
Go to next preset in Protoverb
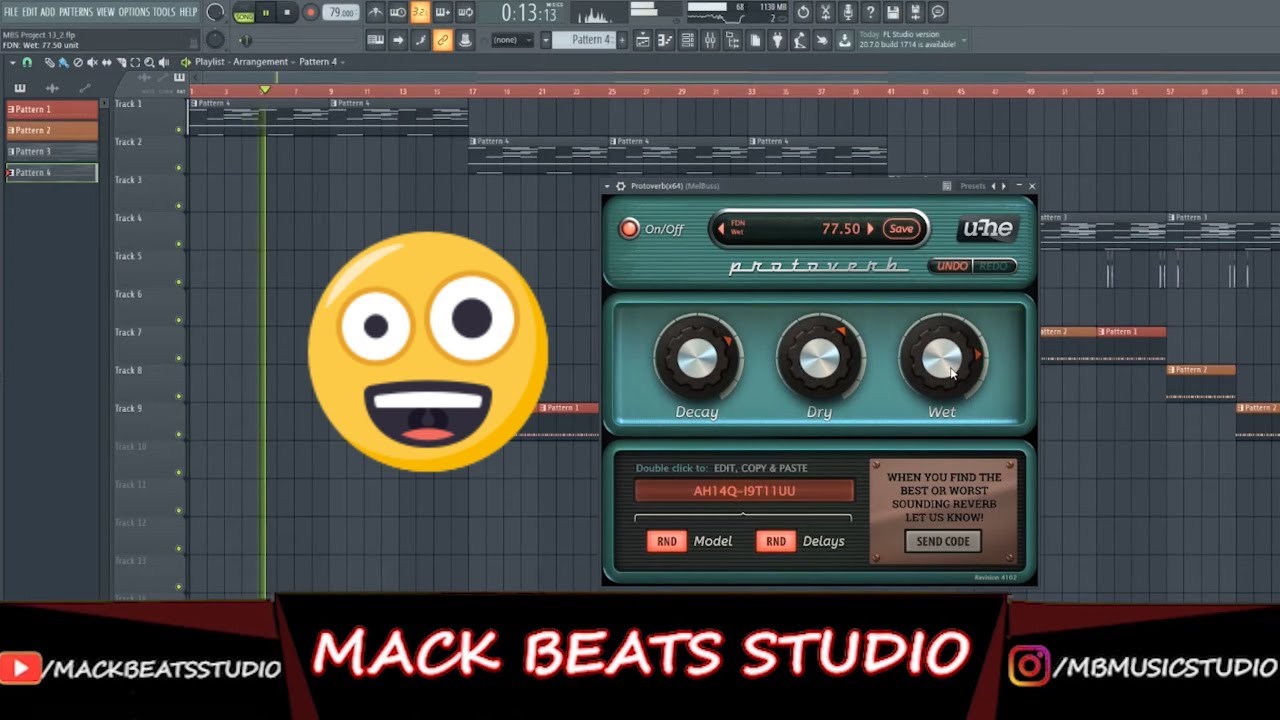pyautogui.click(x=1004, y=186)
